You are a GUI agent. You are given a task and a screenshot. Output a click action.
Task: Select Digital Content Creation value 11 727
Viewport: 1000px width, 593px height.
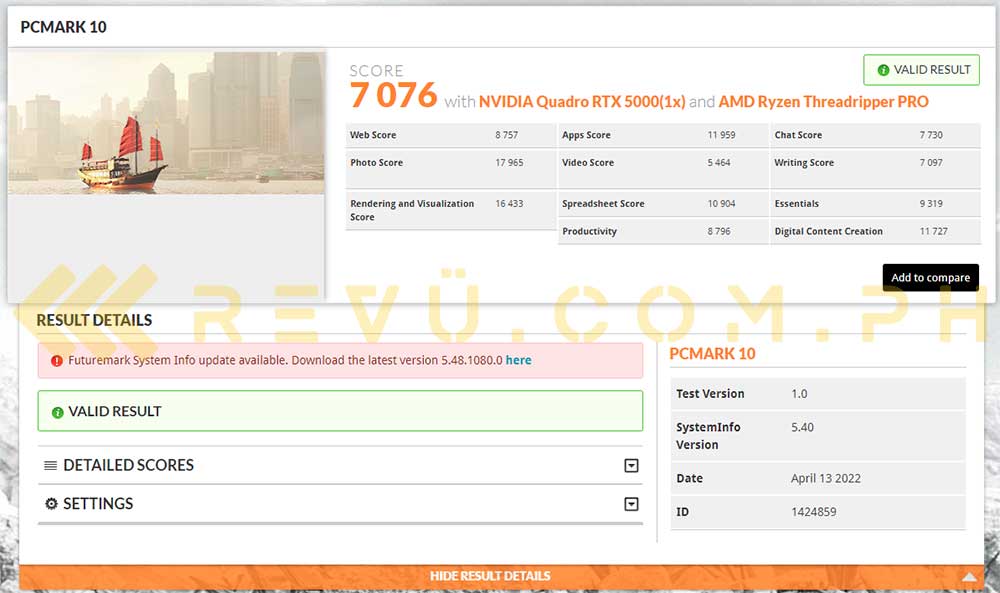coord(934,231)
